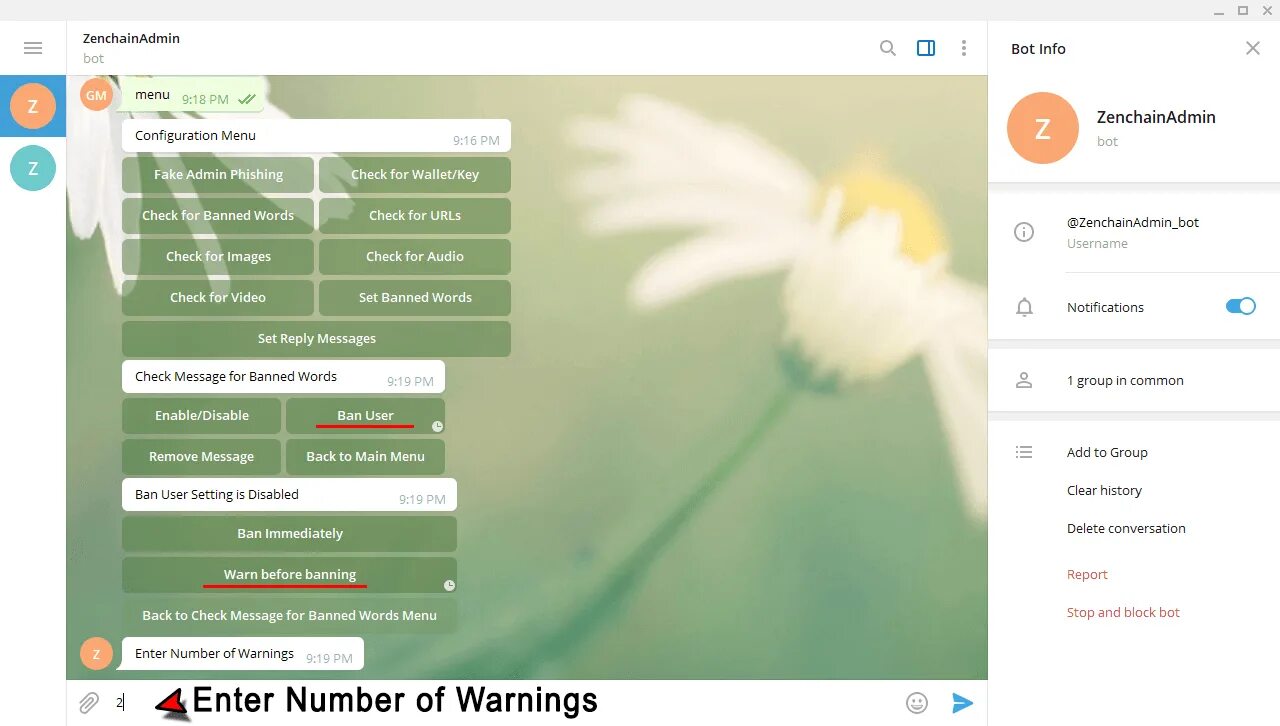Click the Enable/Disable button
This screenshot has height=726, width=1280.
(x=202, y=415)
